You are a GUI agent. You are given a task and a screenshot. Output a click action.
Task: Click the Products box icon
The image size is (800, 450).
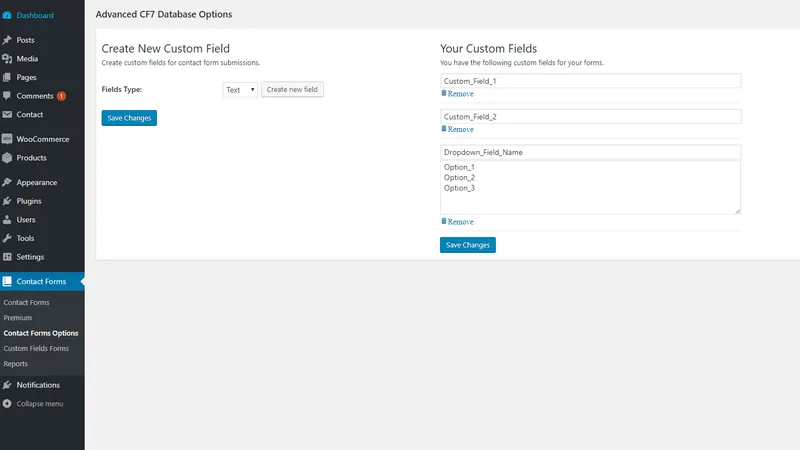point(7,158)
